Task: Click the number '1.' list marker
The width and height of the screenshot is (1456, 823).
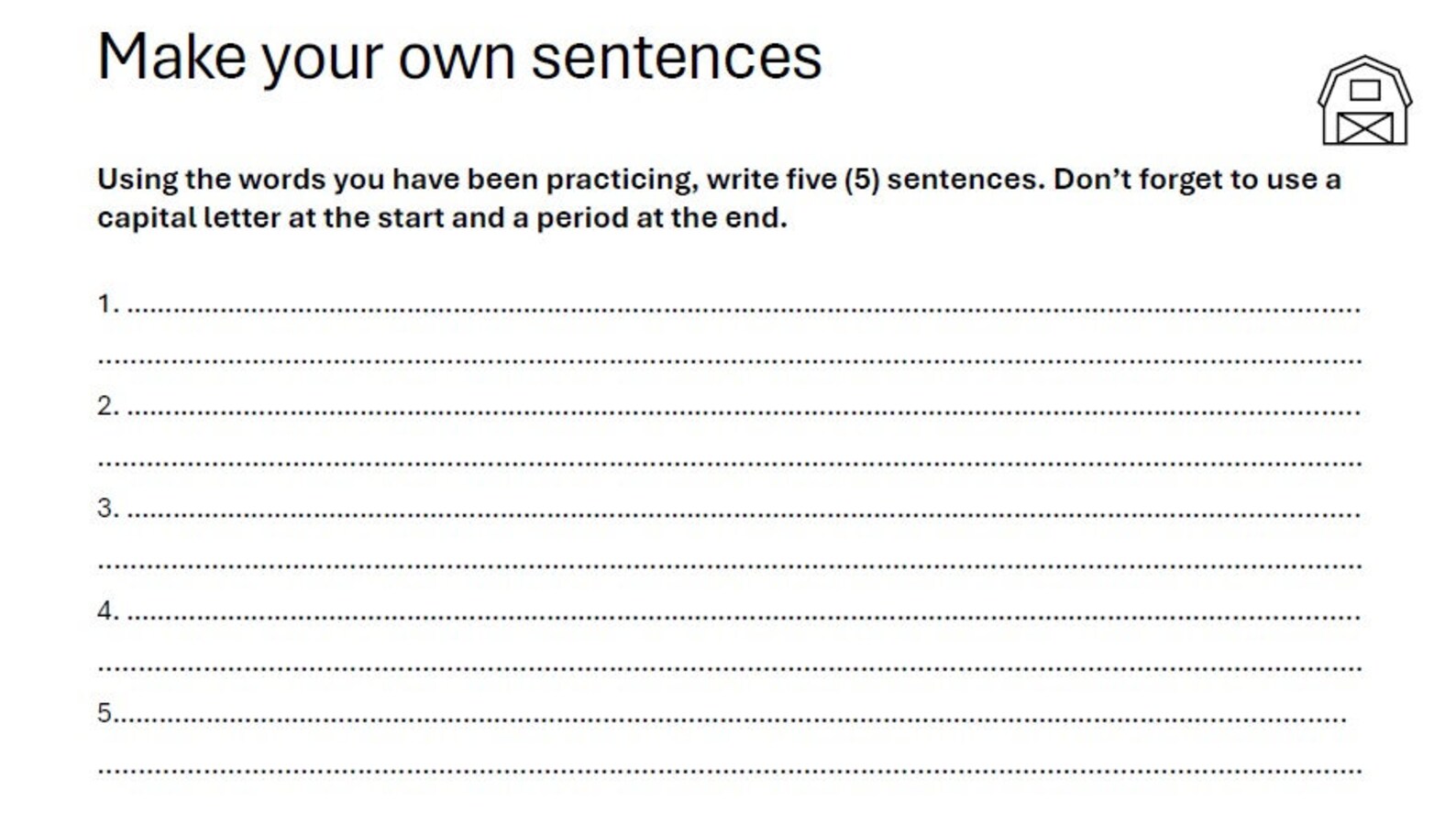Action: [108, 303]
